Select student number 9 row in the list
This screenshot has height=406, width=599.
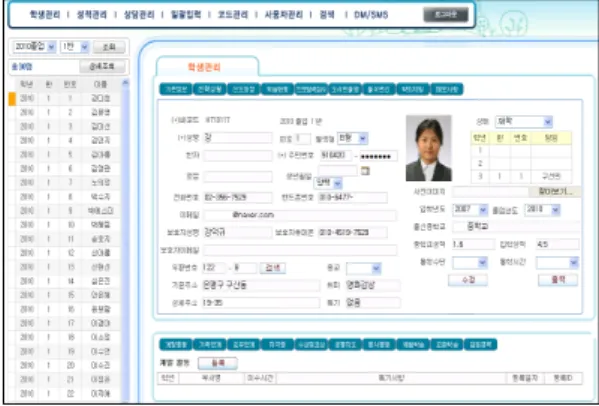(65, 211)
